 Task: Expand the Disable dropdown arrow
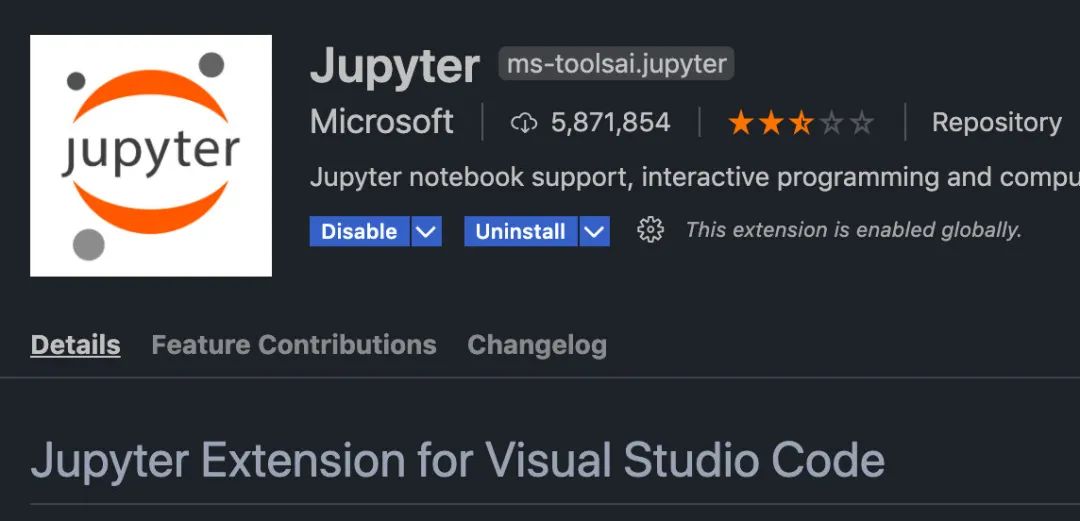pos(426,231)
